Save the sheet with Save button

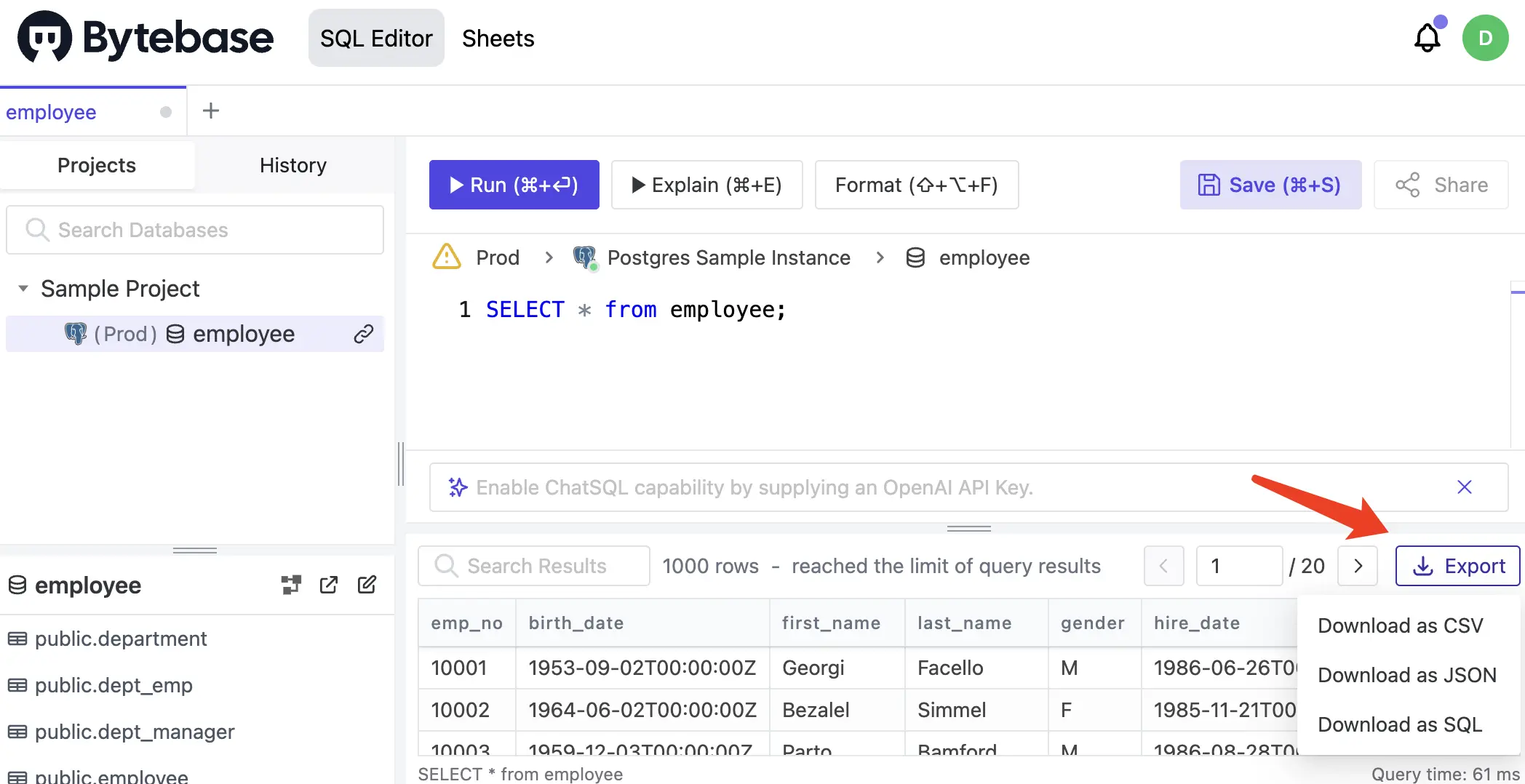(x=1270, y=185)
